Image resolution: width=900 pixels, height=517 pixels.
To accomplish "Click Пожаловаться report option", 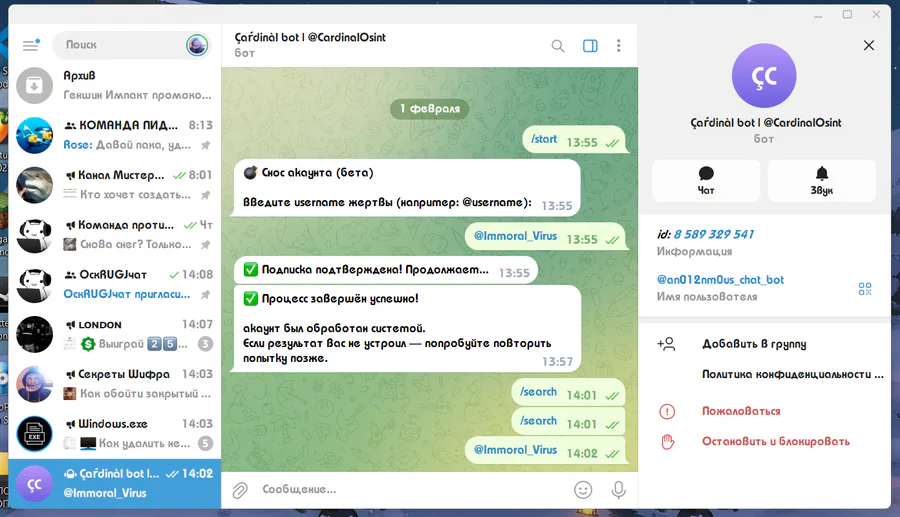I will [x=741, y=411].
